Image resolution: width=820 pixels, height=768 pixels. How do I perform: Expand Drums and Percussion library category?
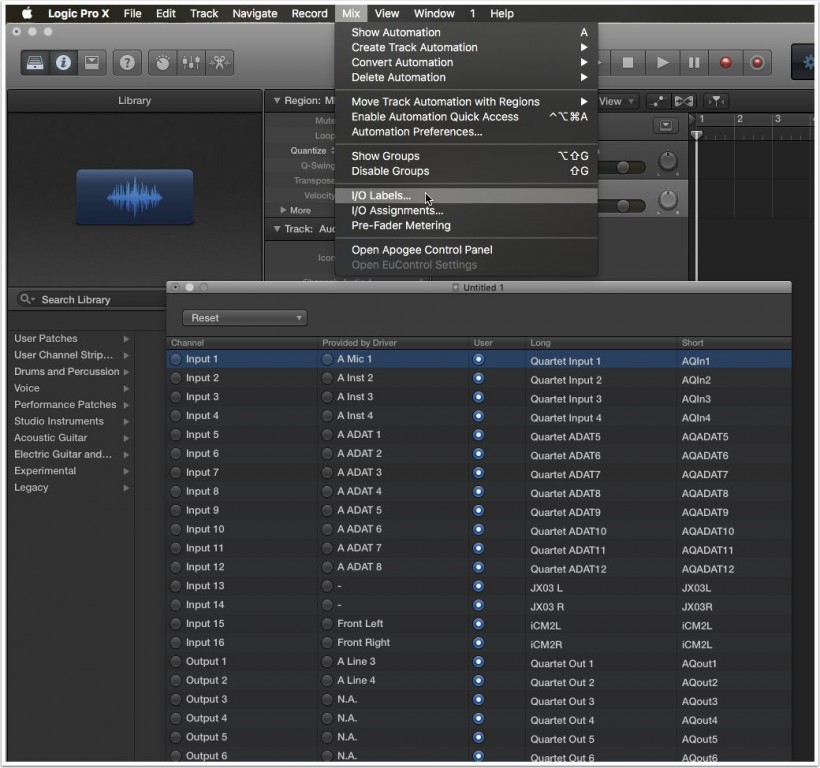(x=126, y=372)
